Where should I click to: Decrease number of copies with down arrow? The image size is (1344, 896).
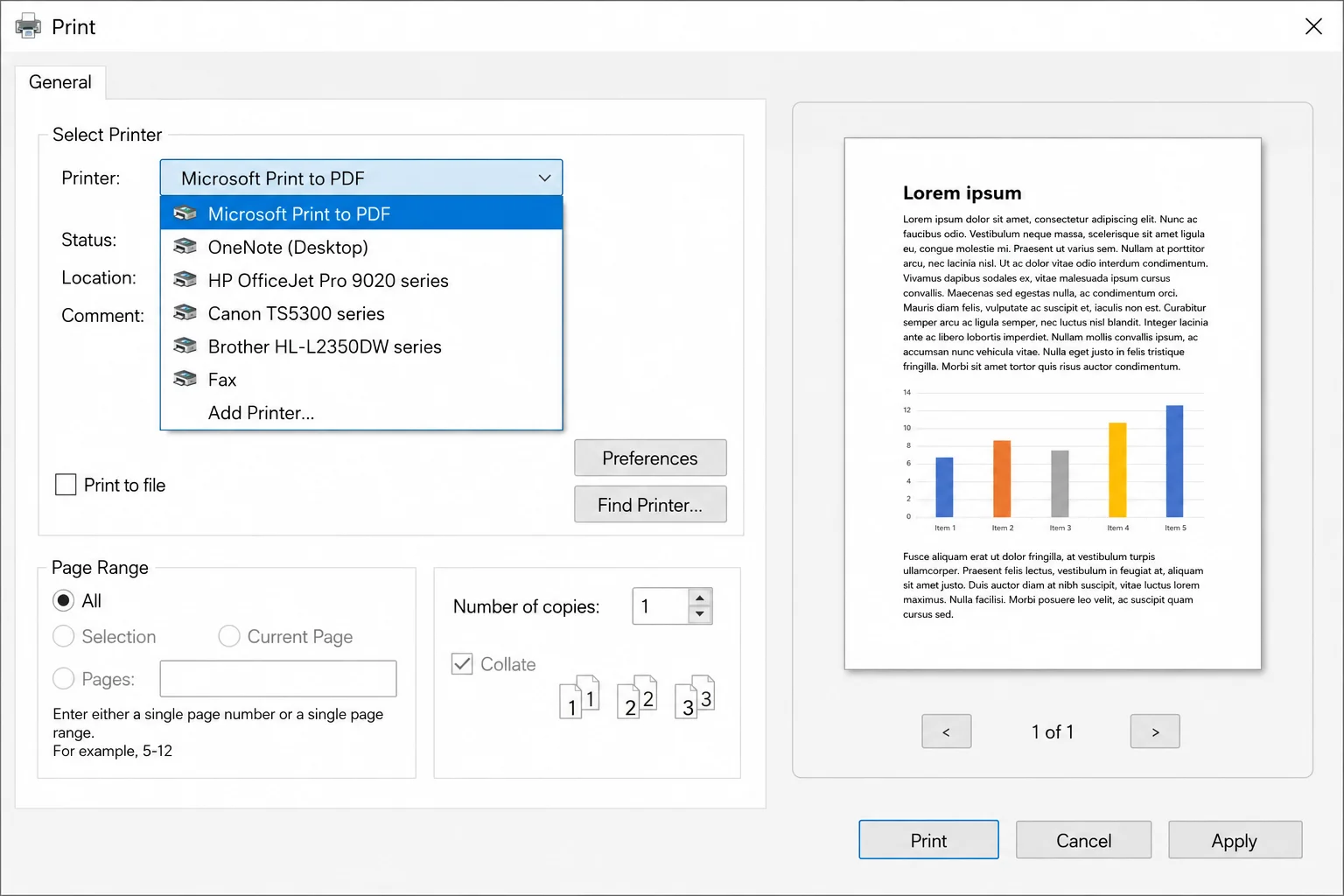point(700,614)
